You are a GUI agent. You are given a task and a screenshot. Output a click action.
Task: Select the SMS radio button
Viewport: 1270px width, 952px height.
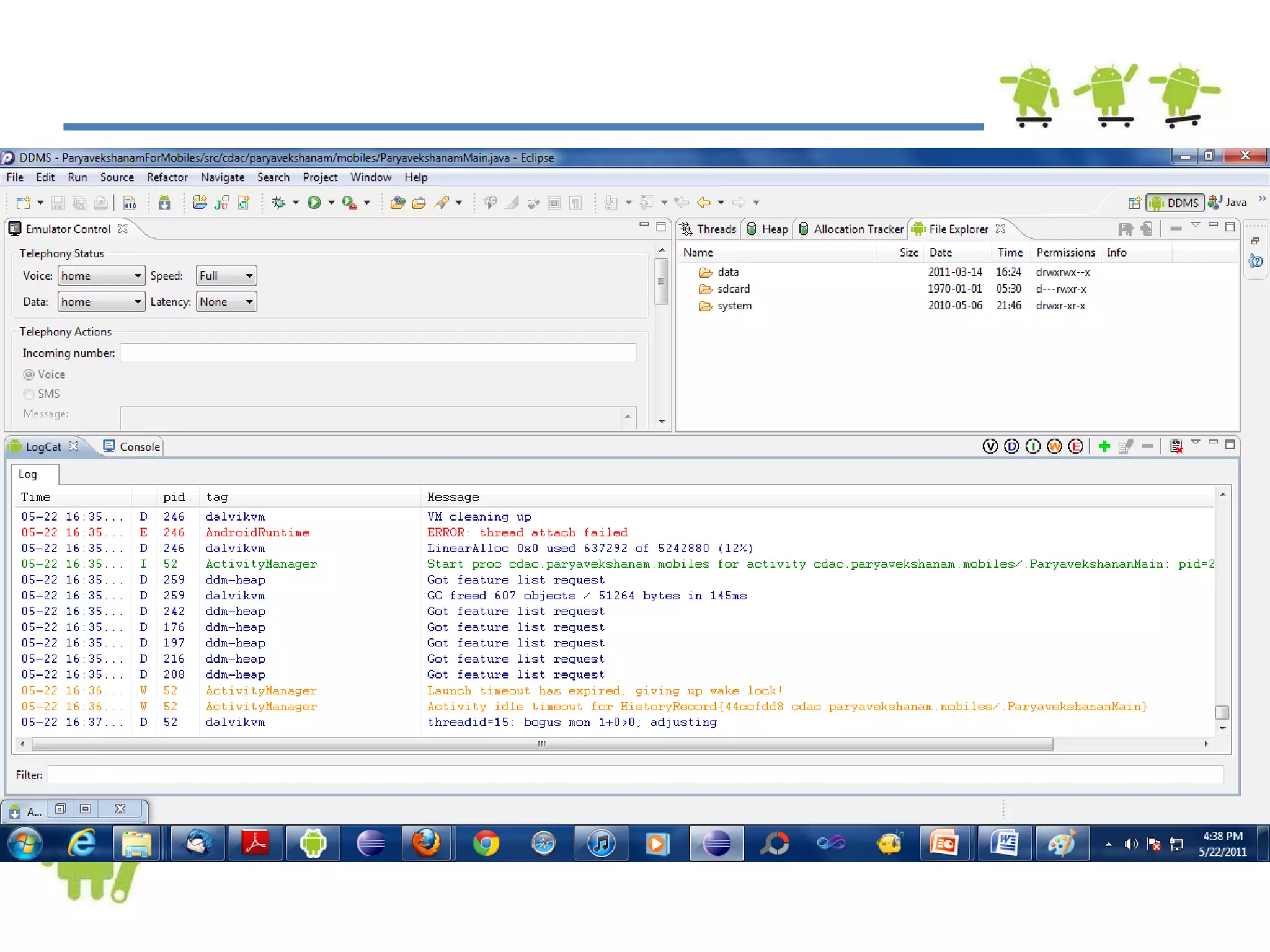(x=29, y=394)
